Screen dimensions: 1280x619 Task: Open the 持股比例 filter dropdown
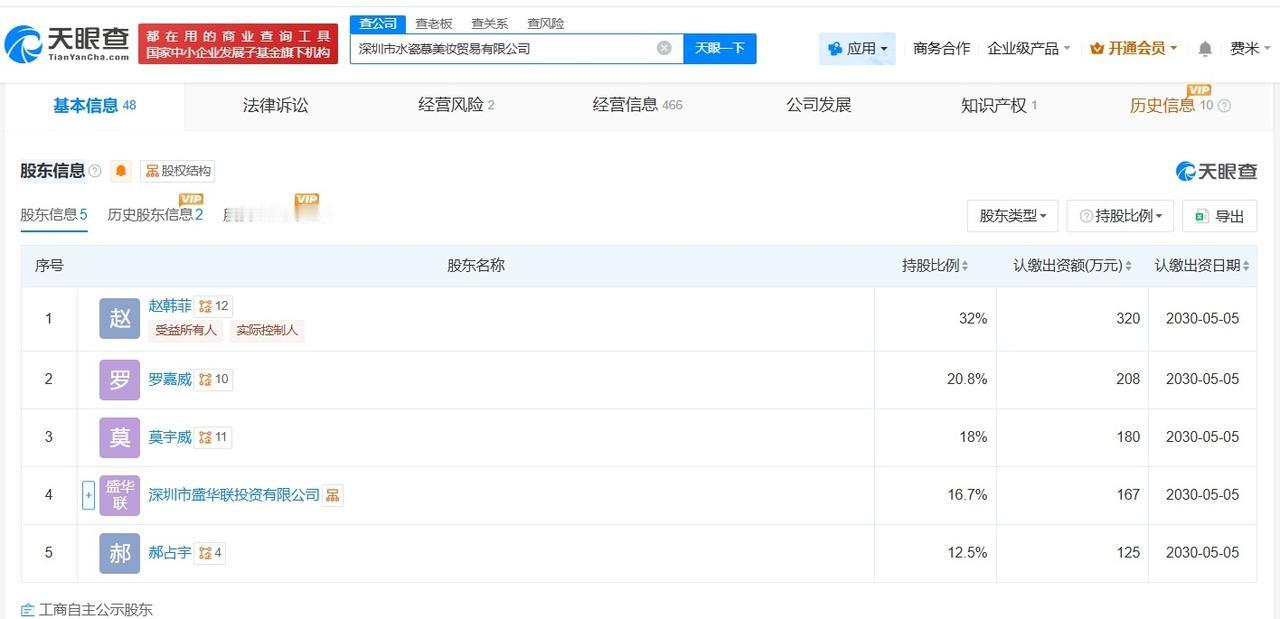(1120, 216)
